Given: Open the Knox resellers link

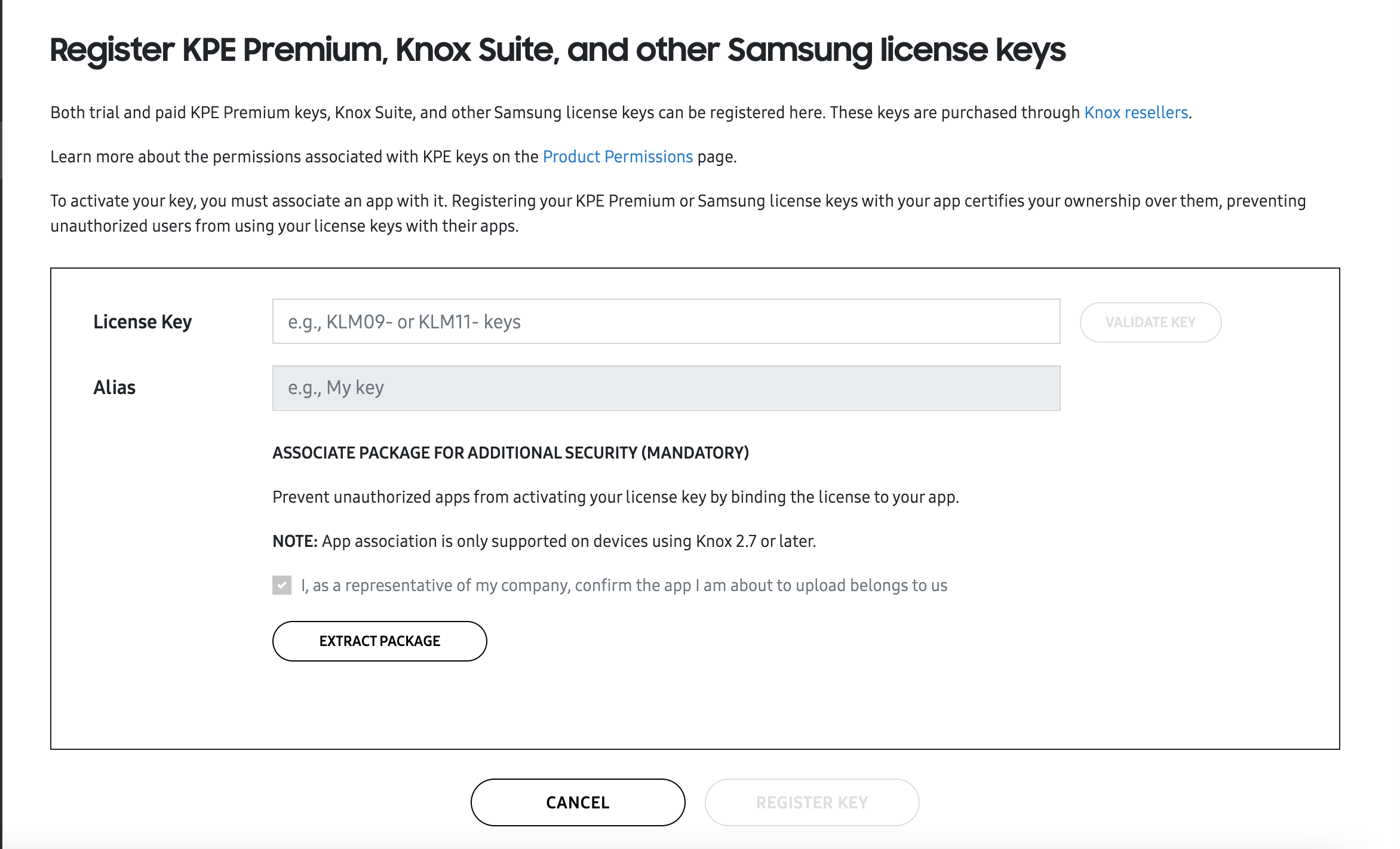Looking at the screenshot, I should pos(1135,113).
